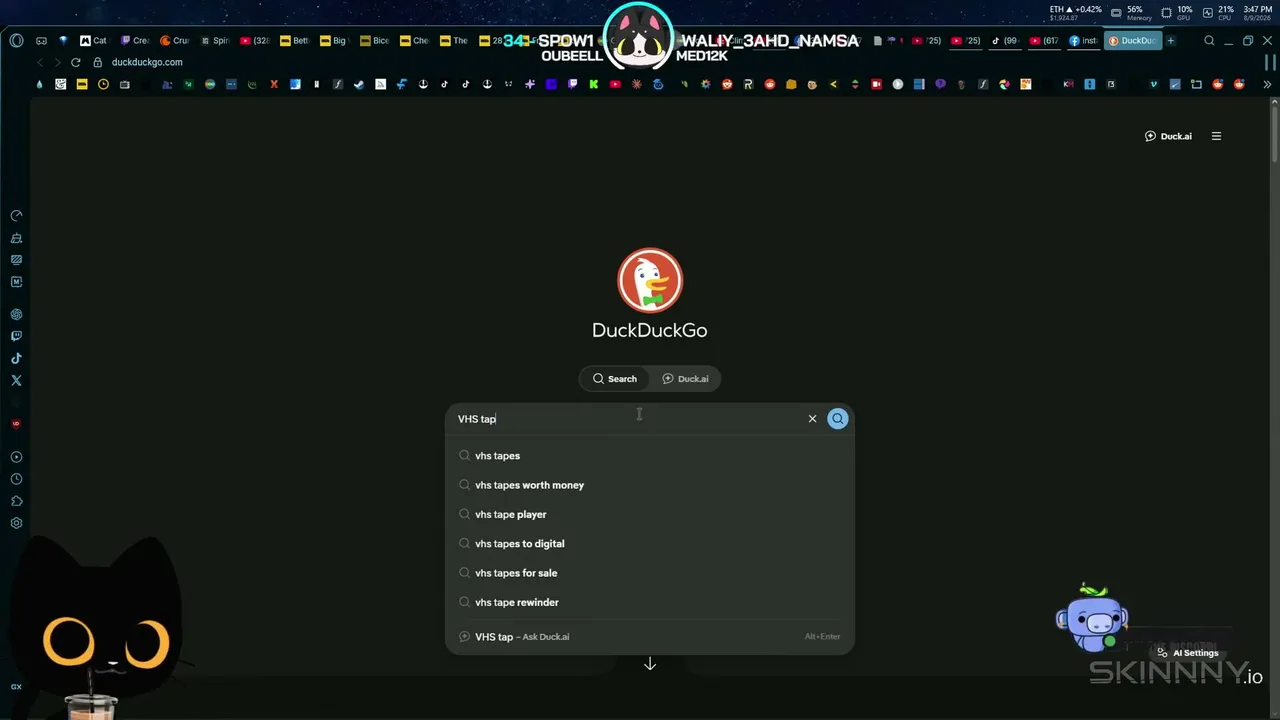Switch to the Facebook insta tab
Image resolution: width=1280 pixels, height=720 pixels.
coord(1083,41)
